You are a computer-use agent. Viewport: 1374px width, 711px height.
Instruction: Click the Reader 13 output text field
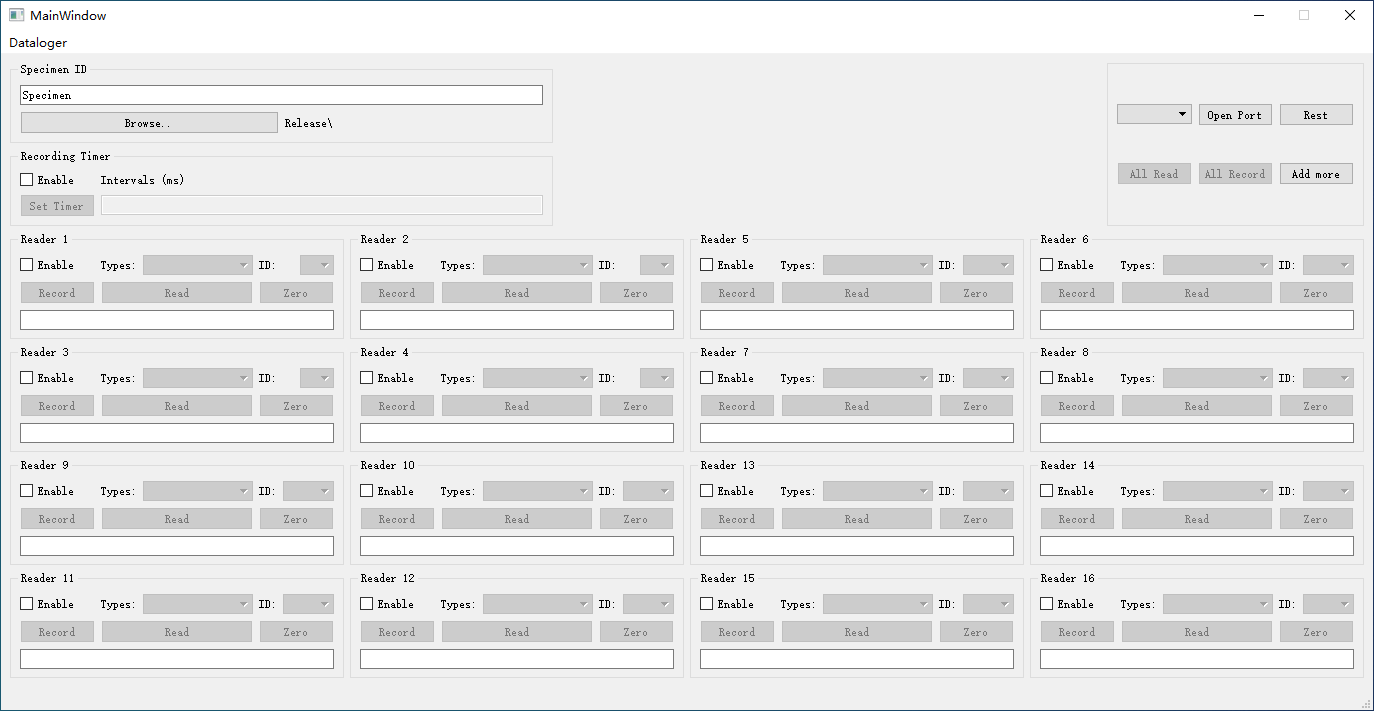click(x=857, y=546)
